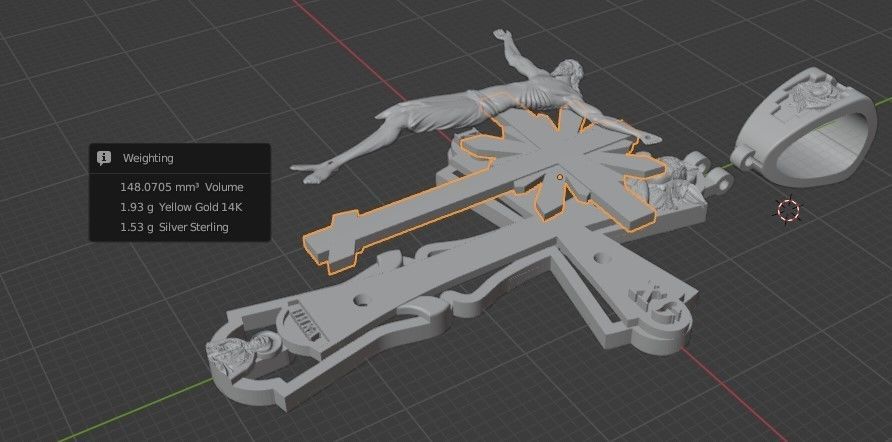Click the '148.0705 mm³ Volume' readout
892x442 pixels.
181,187
